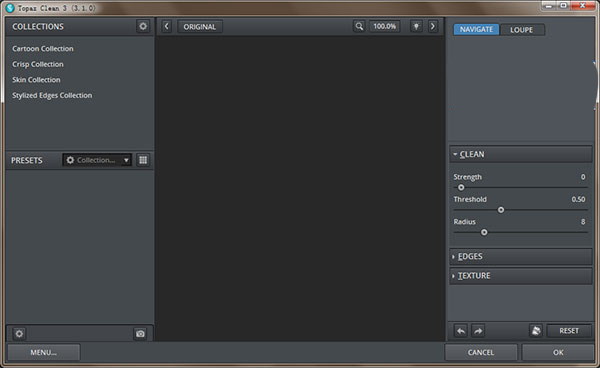Expand the EDGES section
This screenshot has height=368, width=600.
(x=520, y=256)
